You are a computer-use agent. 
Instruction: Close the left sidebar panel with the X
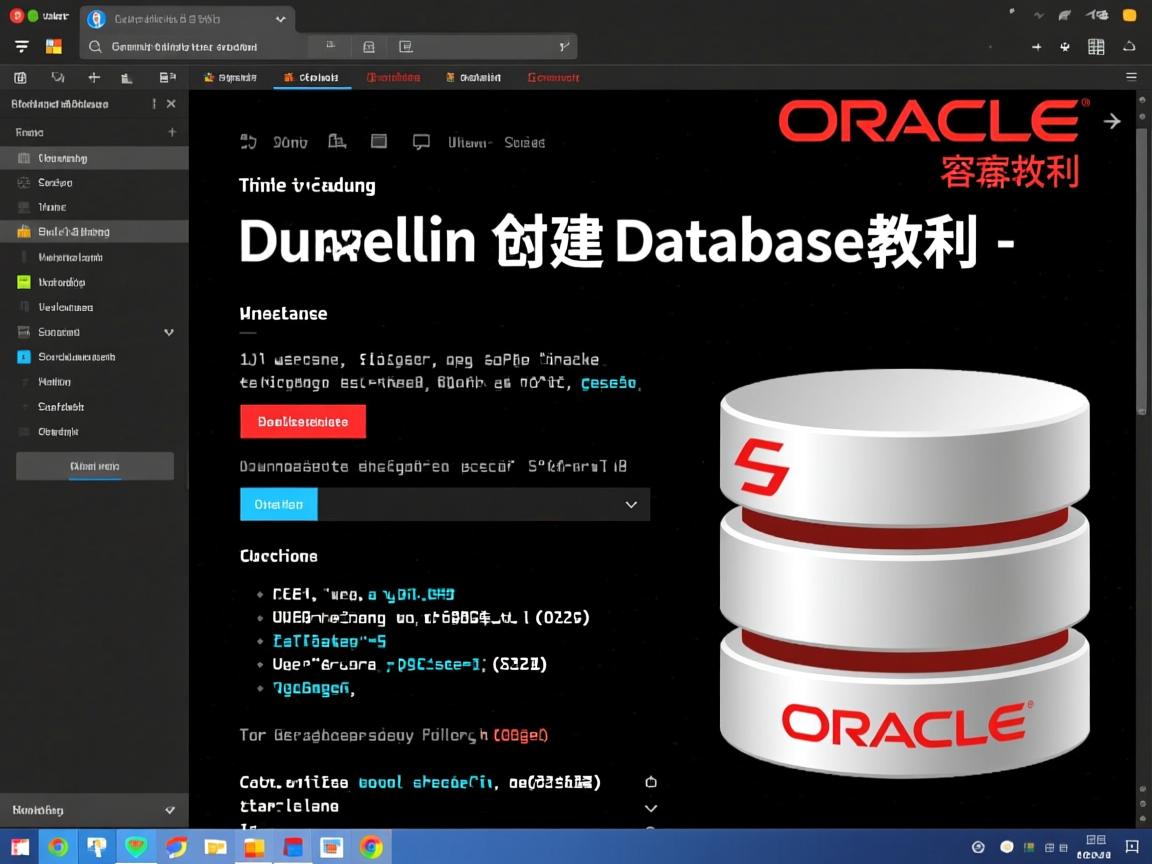pos(171,104)
